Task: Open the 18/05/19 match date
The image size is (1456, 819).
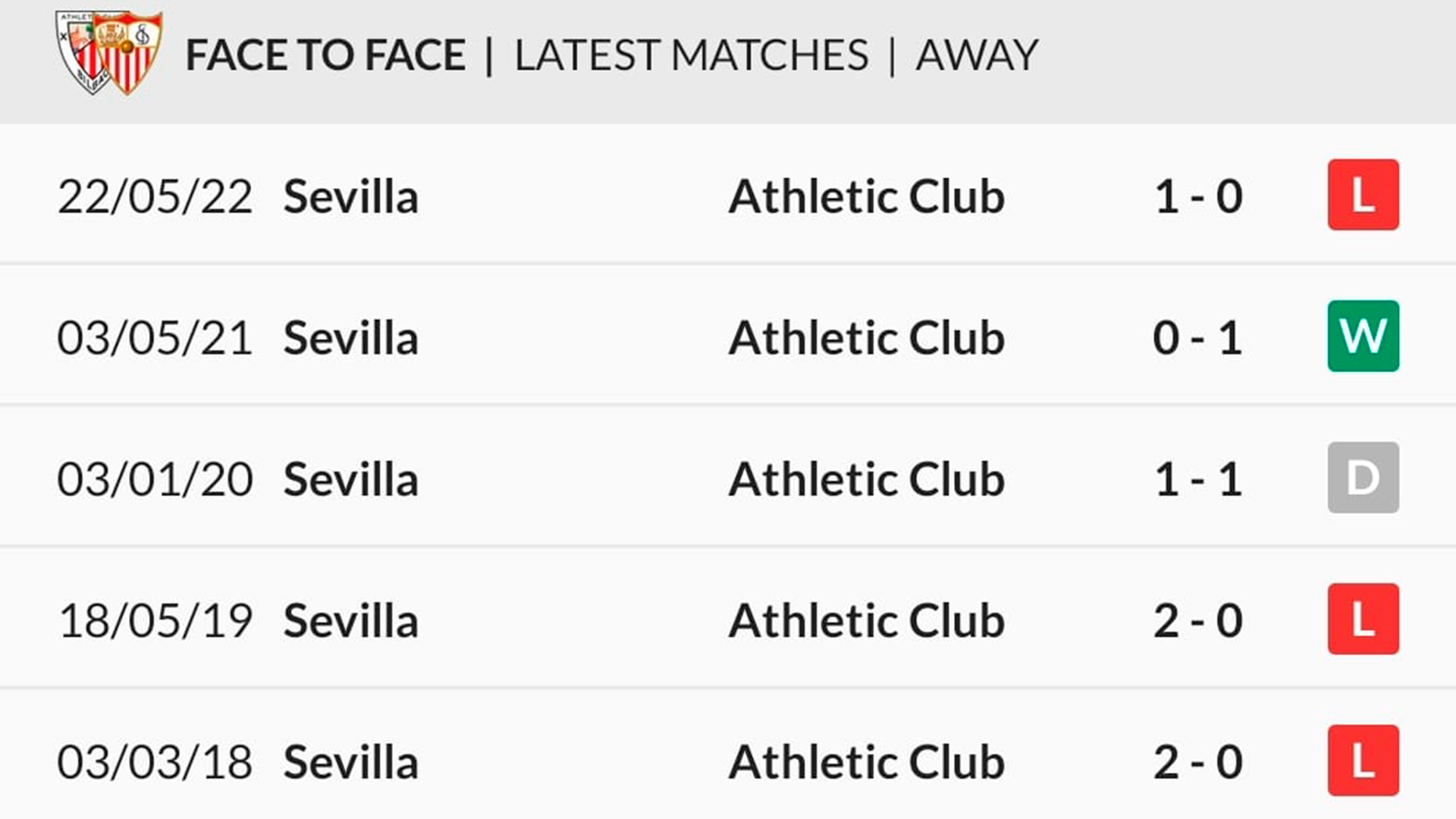Action: coord(155,620)
